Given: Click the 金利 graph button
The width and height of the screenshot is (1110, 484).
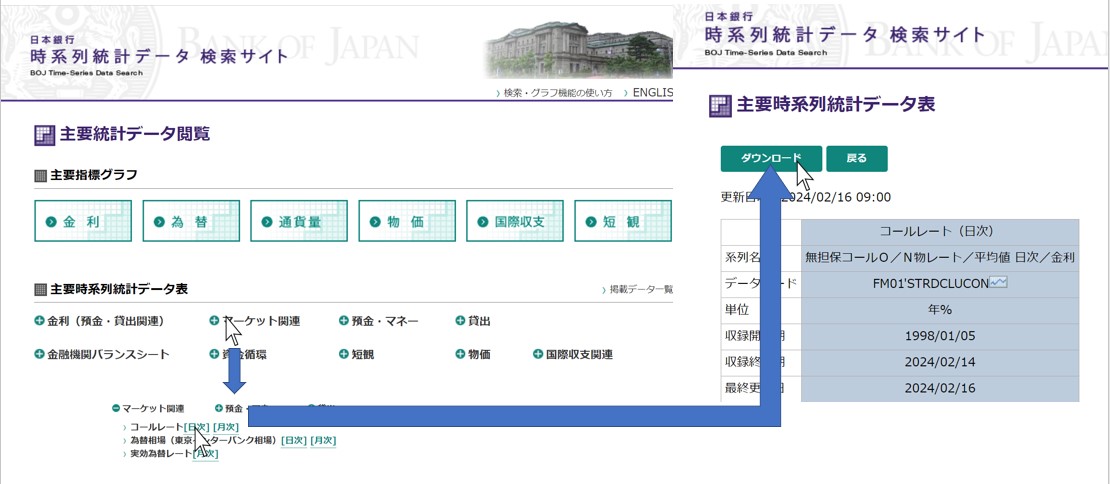Looking at the screenshot, I should (x=82, y=221).
